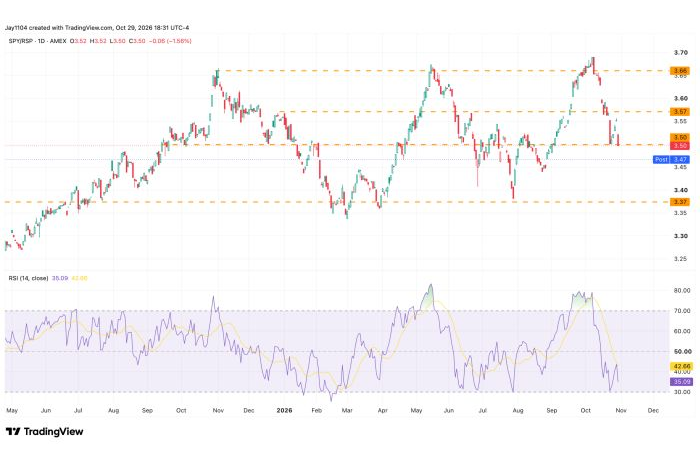Select the orange 3.37 price level label
Viewport: 700px width, 467px height.
tap(680, 202)
